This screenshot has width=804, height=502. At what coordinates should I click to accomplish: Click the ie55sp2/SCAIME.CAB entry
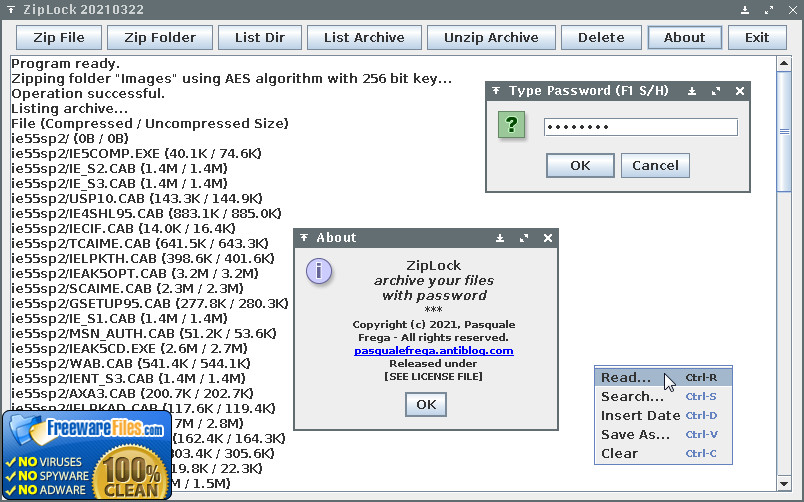pos(128,288)
